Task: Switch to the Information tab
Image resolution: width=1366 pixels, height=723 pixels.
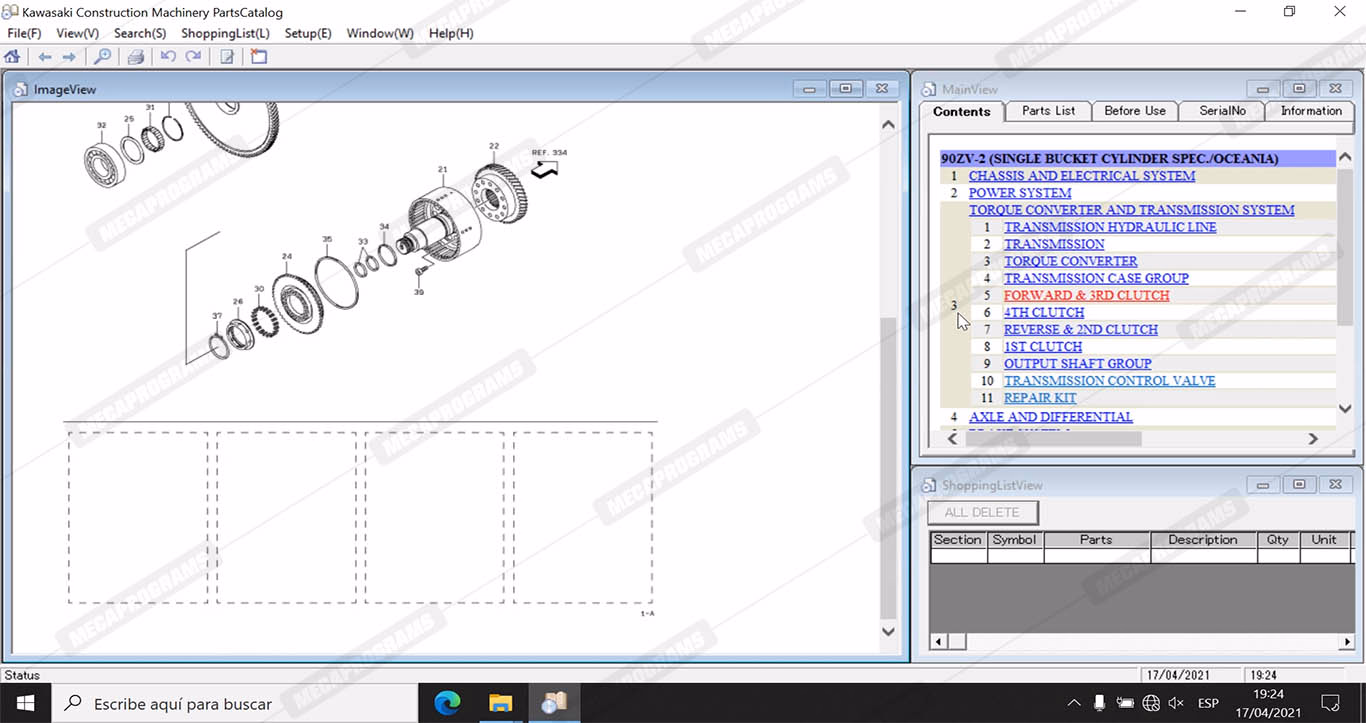Action: [1310, 111]
